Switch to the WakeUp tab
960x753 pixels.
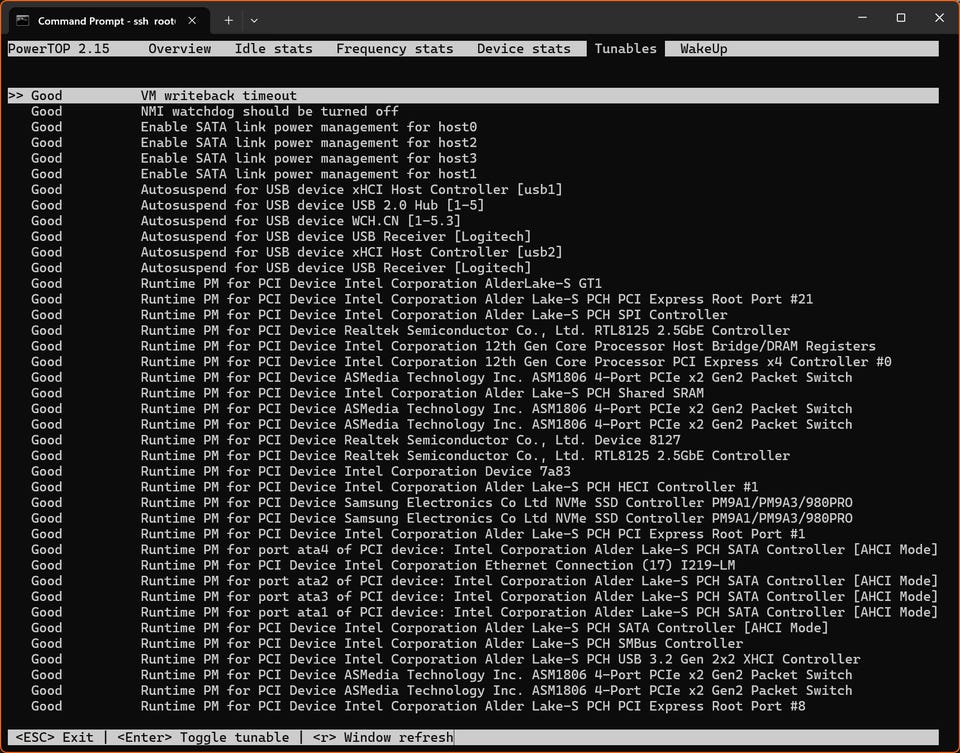click(x=703, y=48)
